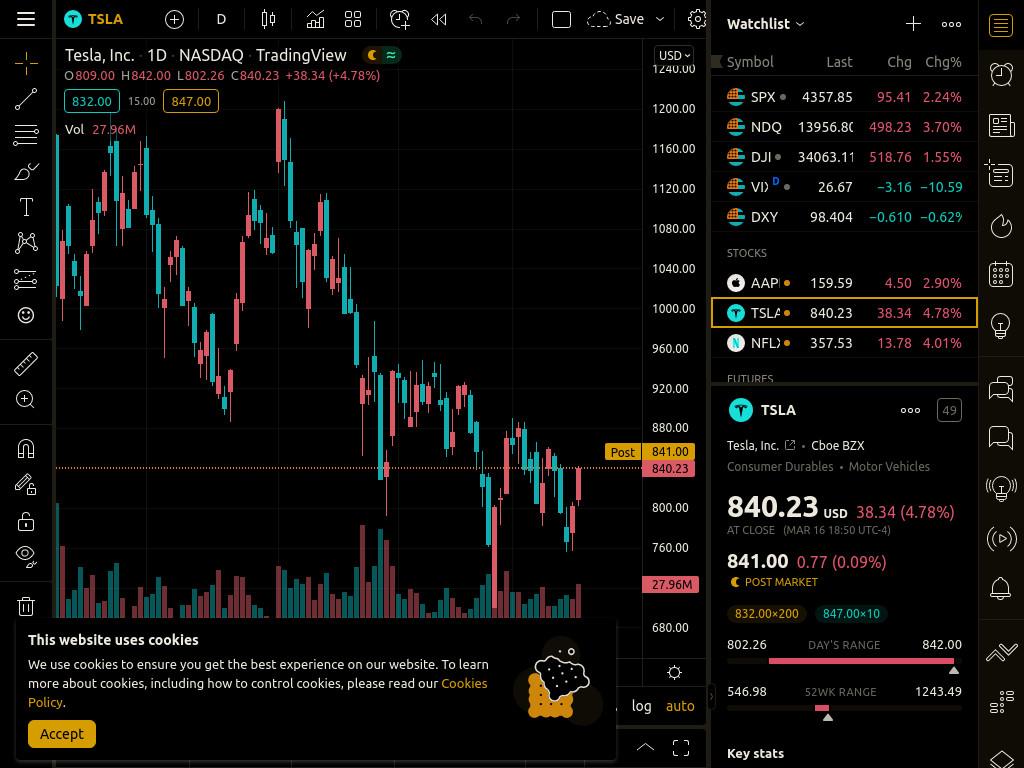
Task: Collapse the STOCKS section header
Action: pyautogui.click(x=746, y=253)
